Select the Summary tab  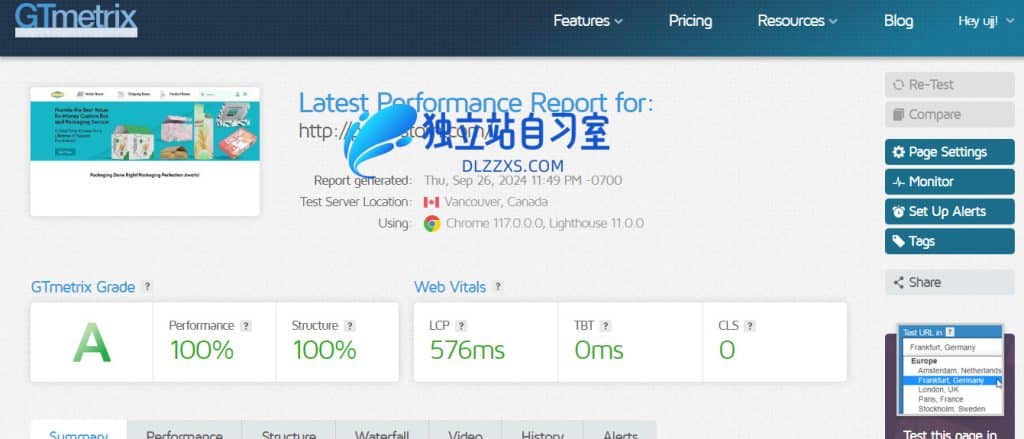click(x=78, y=432)
